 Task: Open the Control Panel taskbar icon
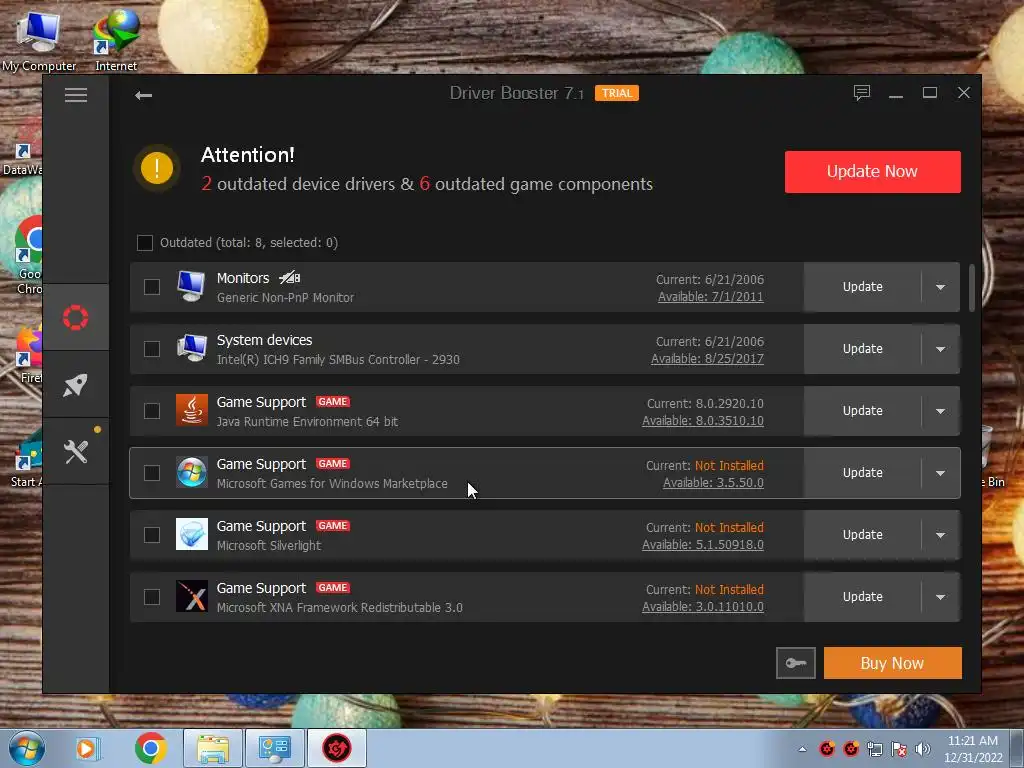(275, 748)
